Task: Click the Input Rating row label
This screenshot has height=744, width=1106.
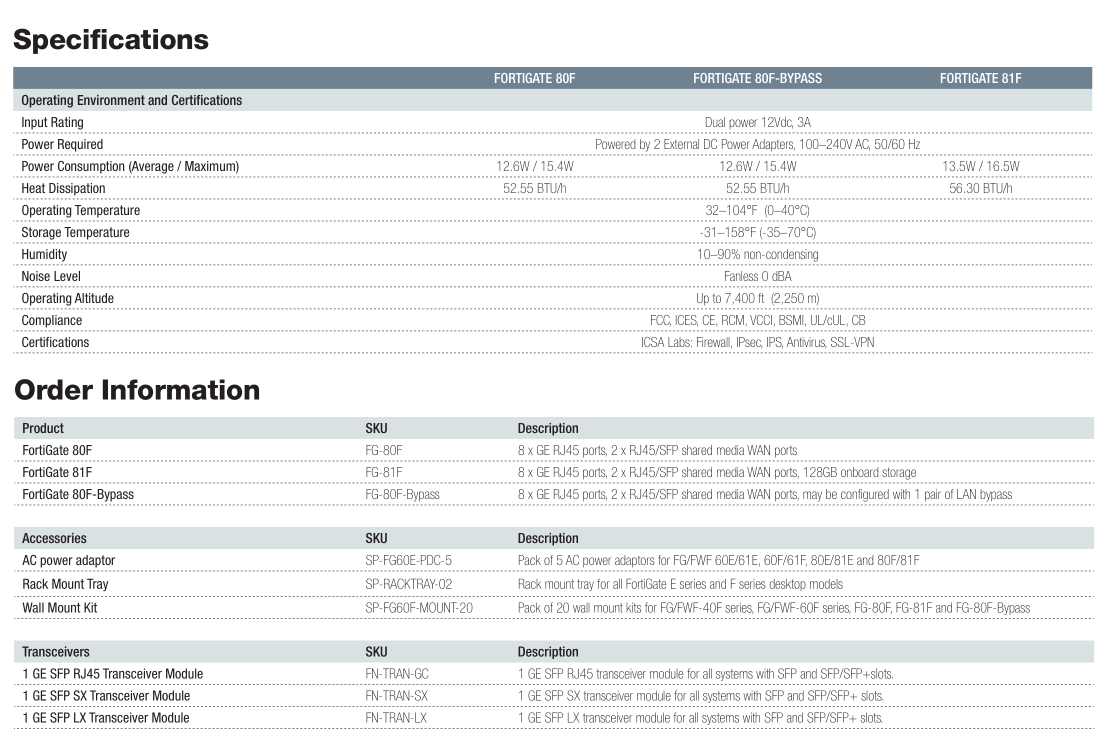Action: pos(53,122)
